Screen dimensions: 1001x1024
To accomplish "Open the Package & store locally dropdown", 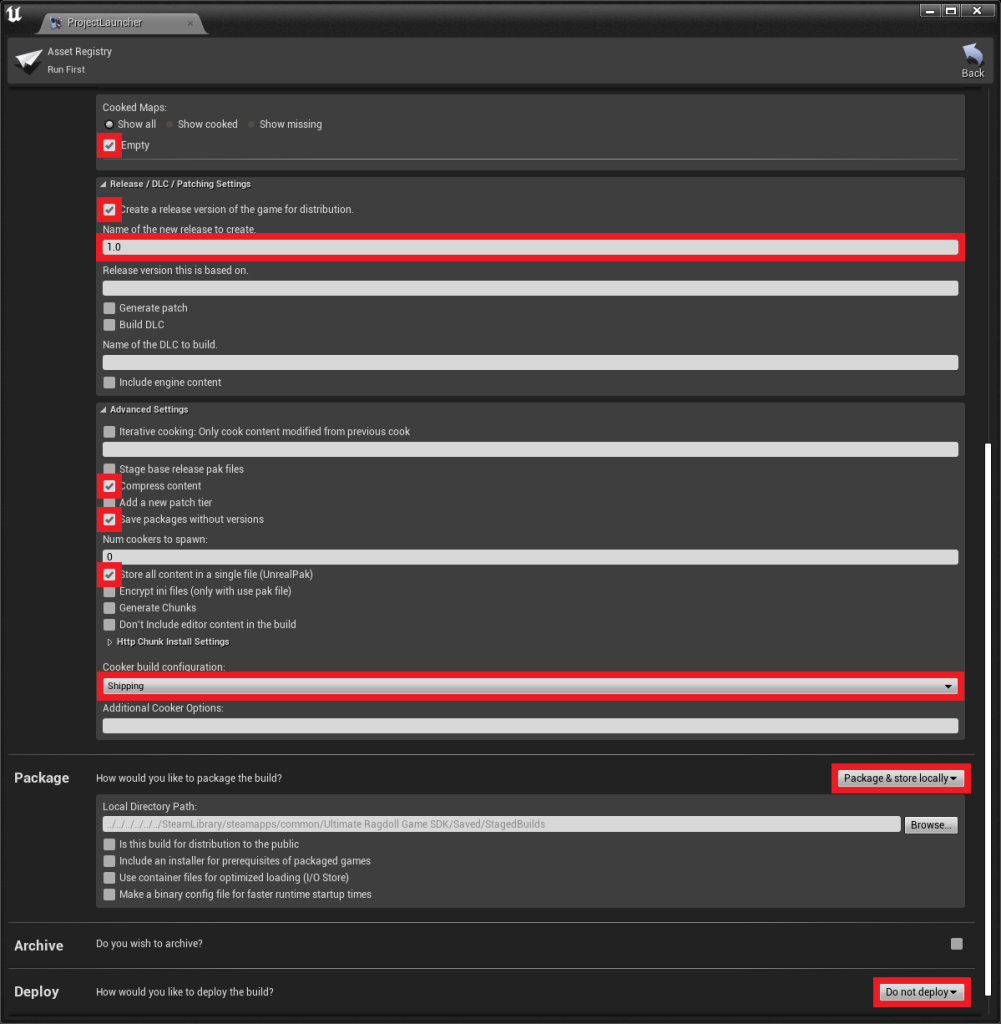I will point(900,778).
